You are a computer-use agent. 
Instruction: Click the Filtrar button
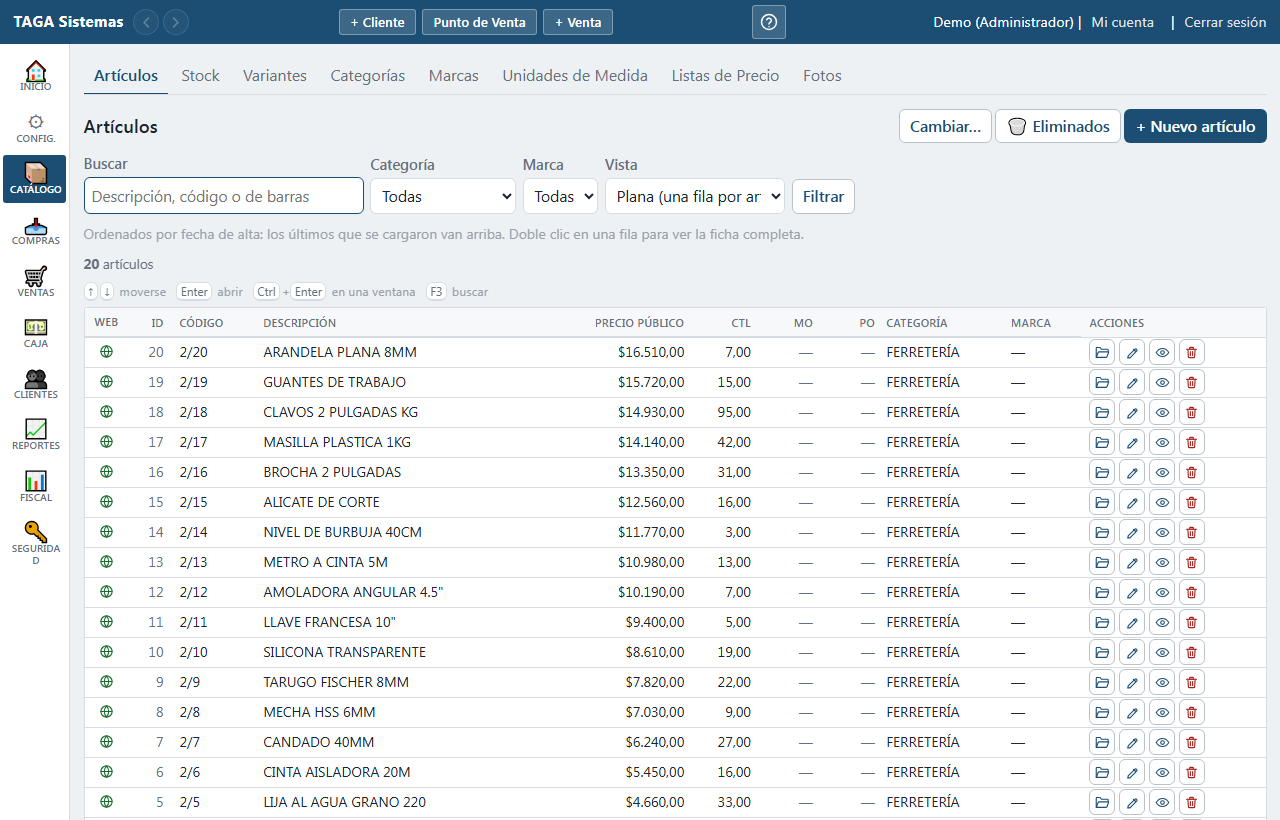click(823, 196)
